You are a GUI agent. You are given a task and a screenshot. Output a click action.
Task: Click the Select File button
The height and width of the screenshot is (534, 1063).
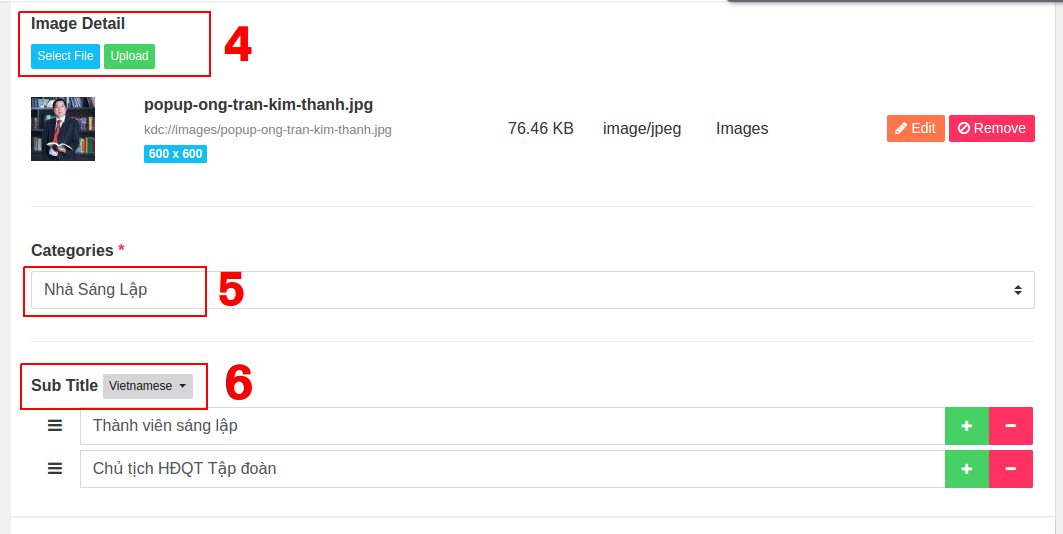pyautogui.click(x=65, y=56)
